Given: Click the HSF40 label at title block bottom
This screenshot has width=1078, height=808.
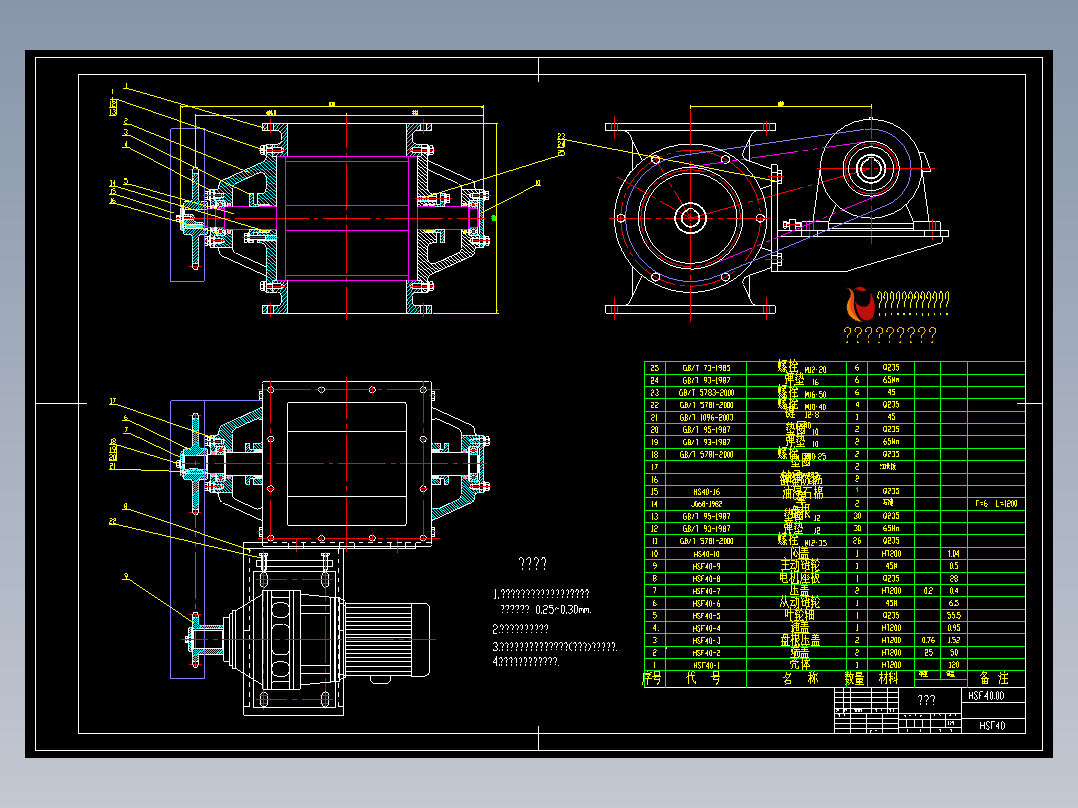Looking at the screenshot, I should (992, 725).
